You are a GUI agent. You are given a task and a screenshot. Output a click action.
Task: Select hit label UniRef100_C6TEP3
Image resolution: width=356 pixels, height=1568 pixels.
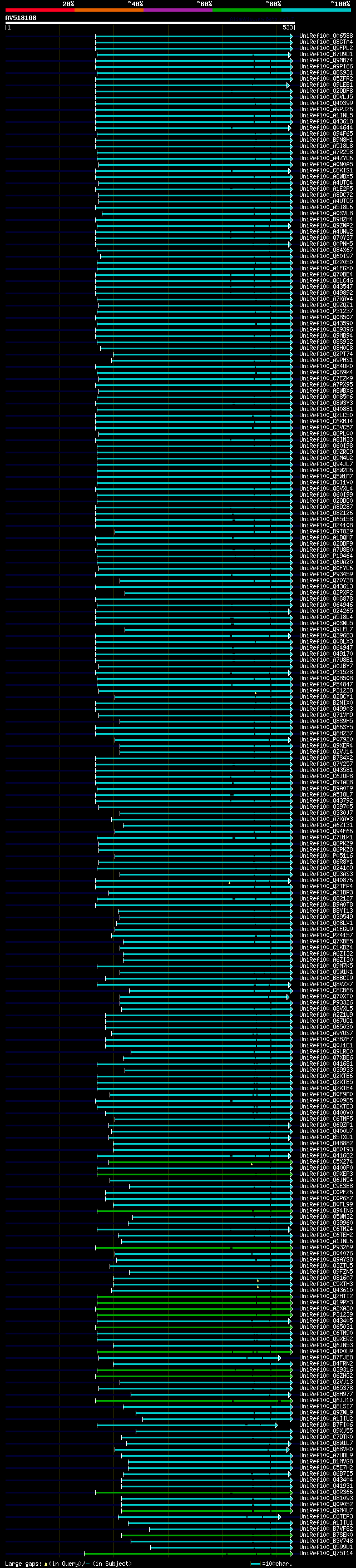(x=326, y=1517)
